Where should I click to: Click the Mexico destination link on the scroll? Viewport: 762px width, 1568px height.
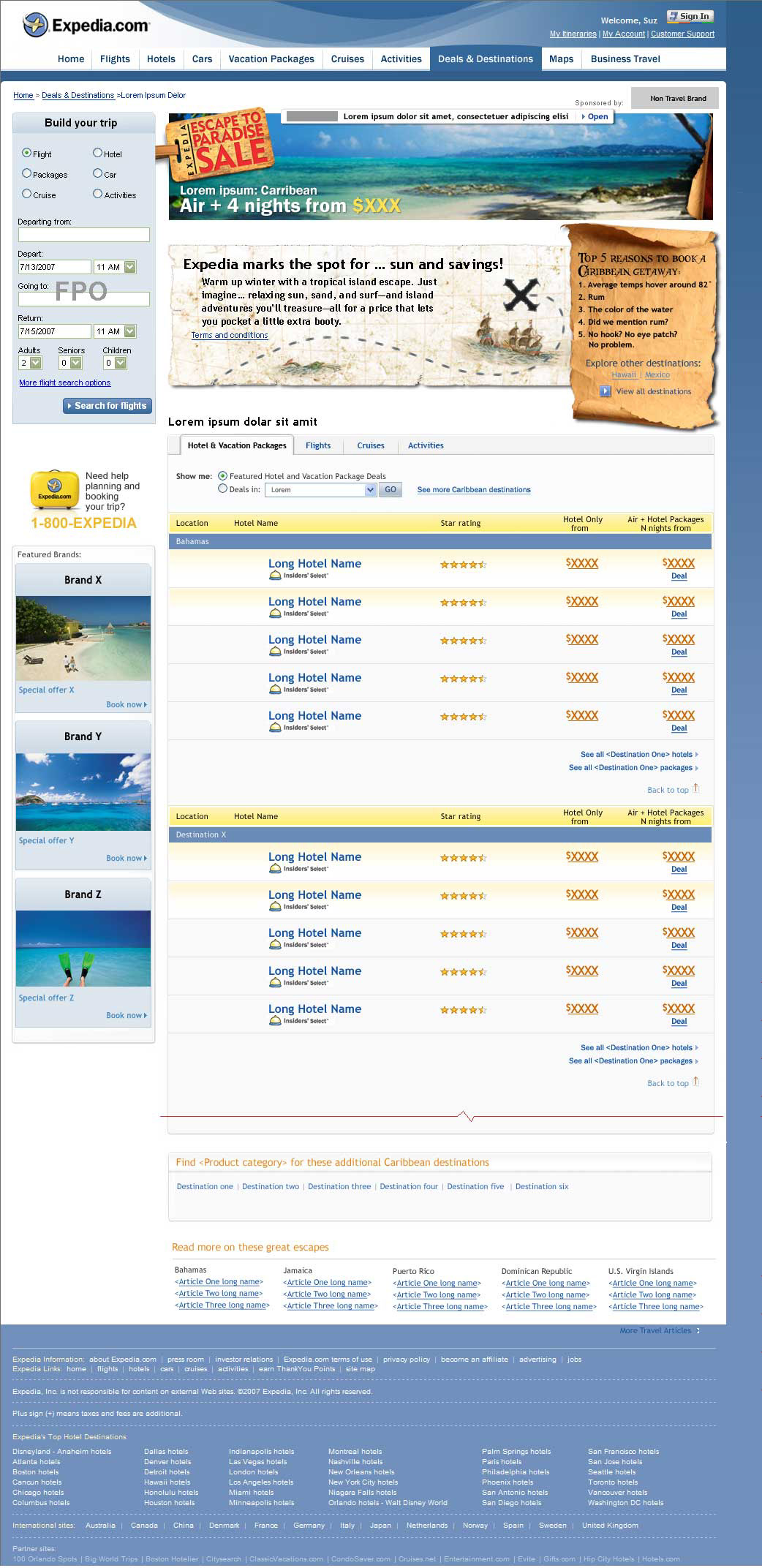pos(657,375)
